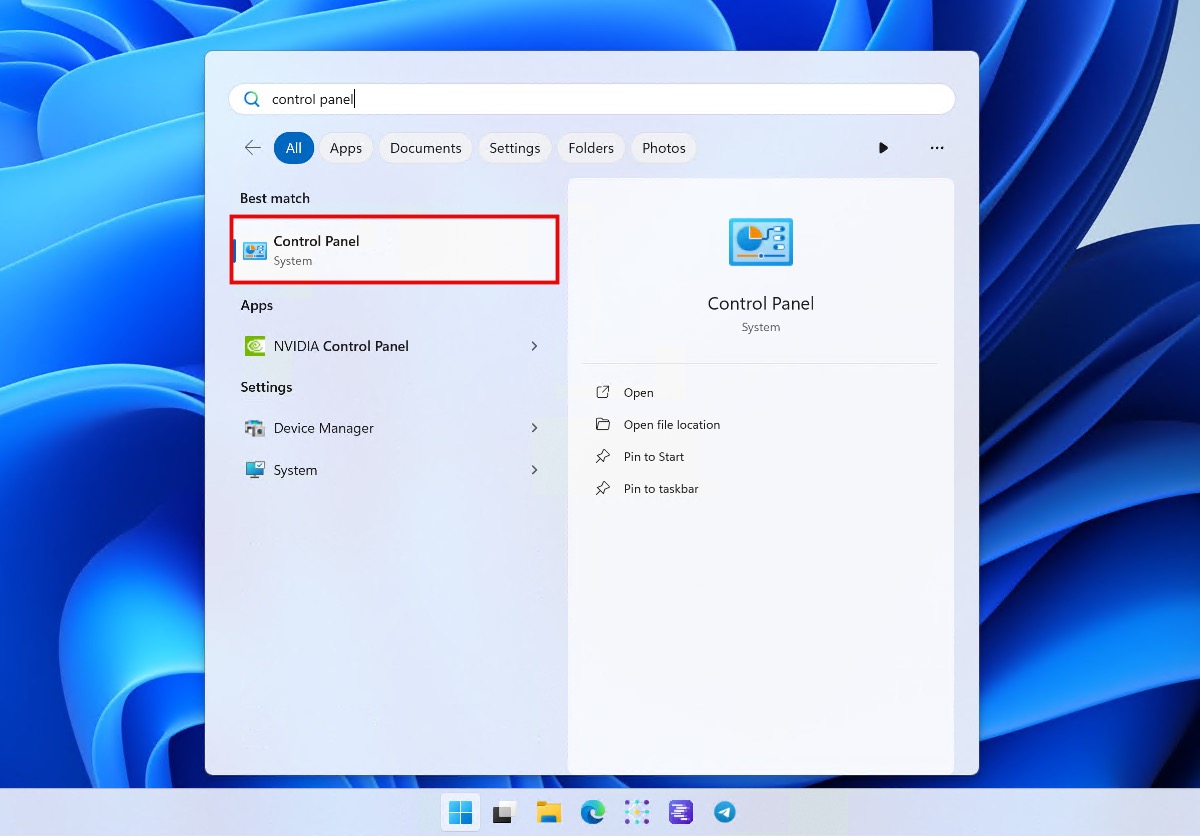
Task: Click the Device Manager icon
Action: 255,428
